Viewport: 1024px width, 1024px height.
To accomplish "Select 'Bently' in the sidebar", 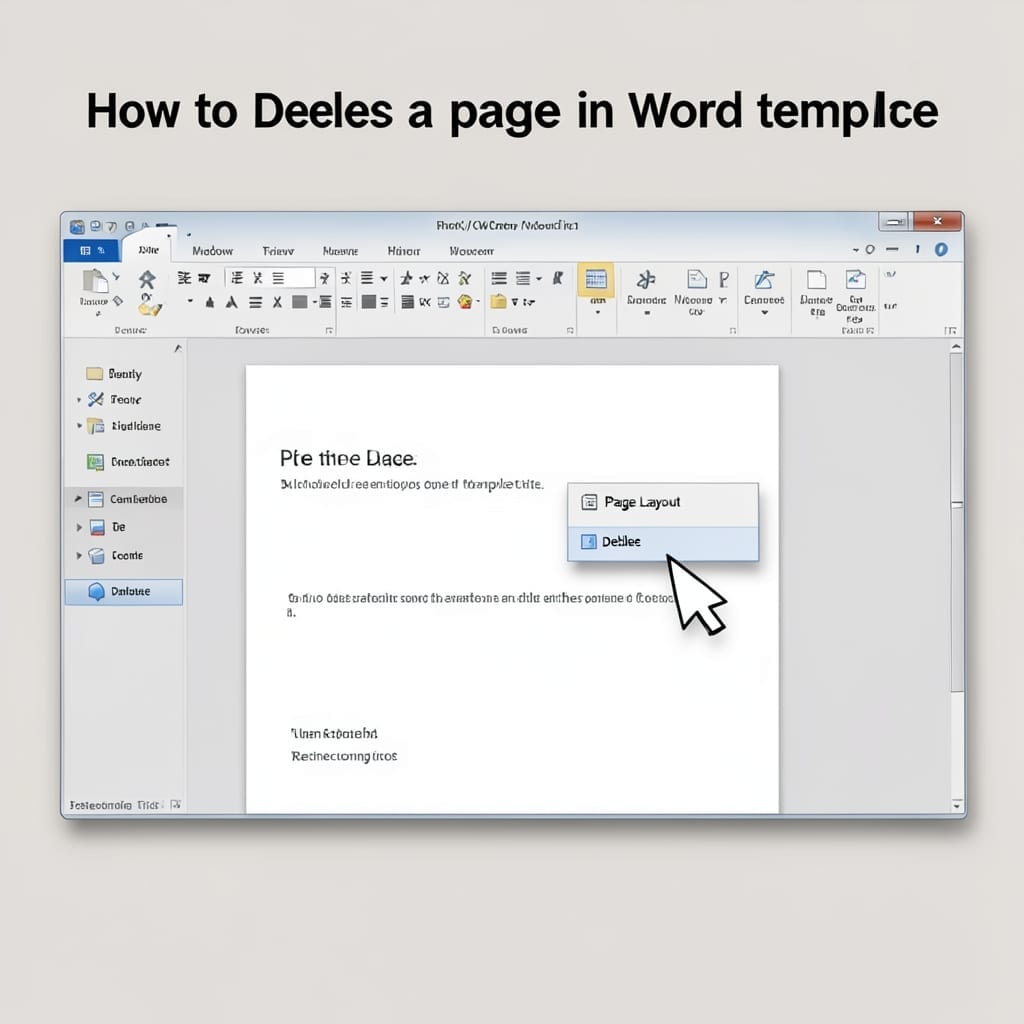I will (125, 374).
